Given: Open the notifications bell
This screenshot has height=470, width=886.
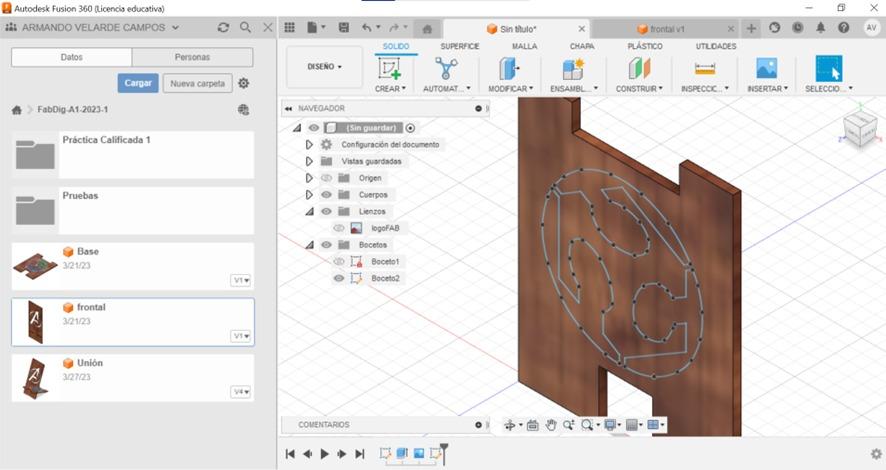Looking at the screenshot, I should 820,27.
